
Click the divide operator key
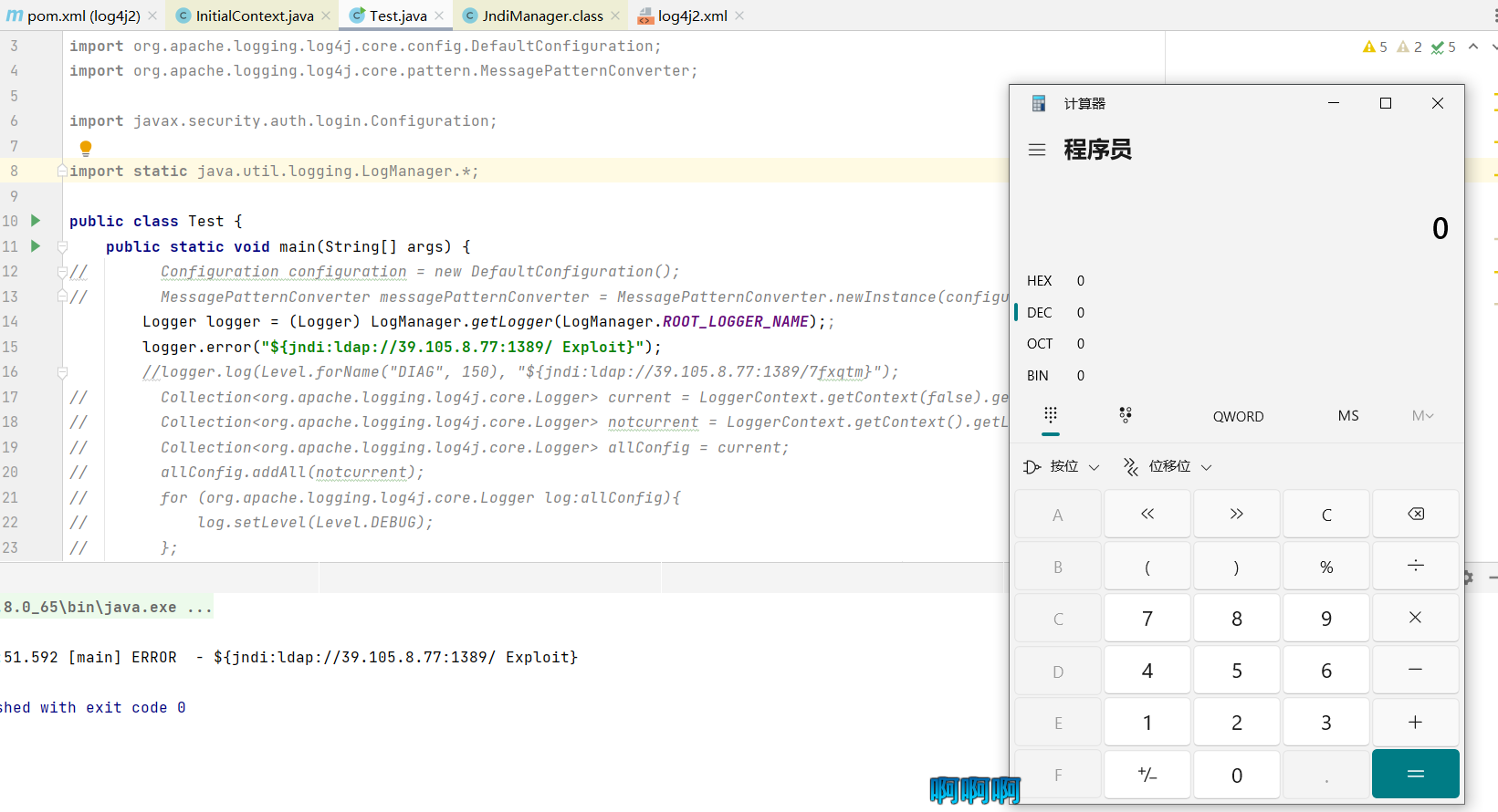1416,567
